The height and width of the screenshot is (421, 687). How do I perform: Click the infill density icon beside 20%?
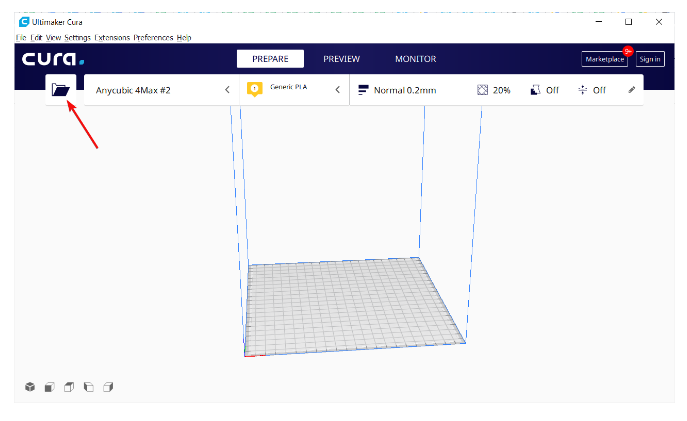click(482, 90)
